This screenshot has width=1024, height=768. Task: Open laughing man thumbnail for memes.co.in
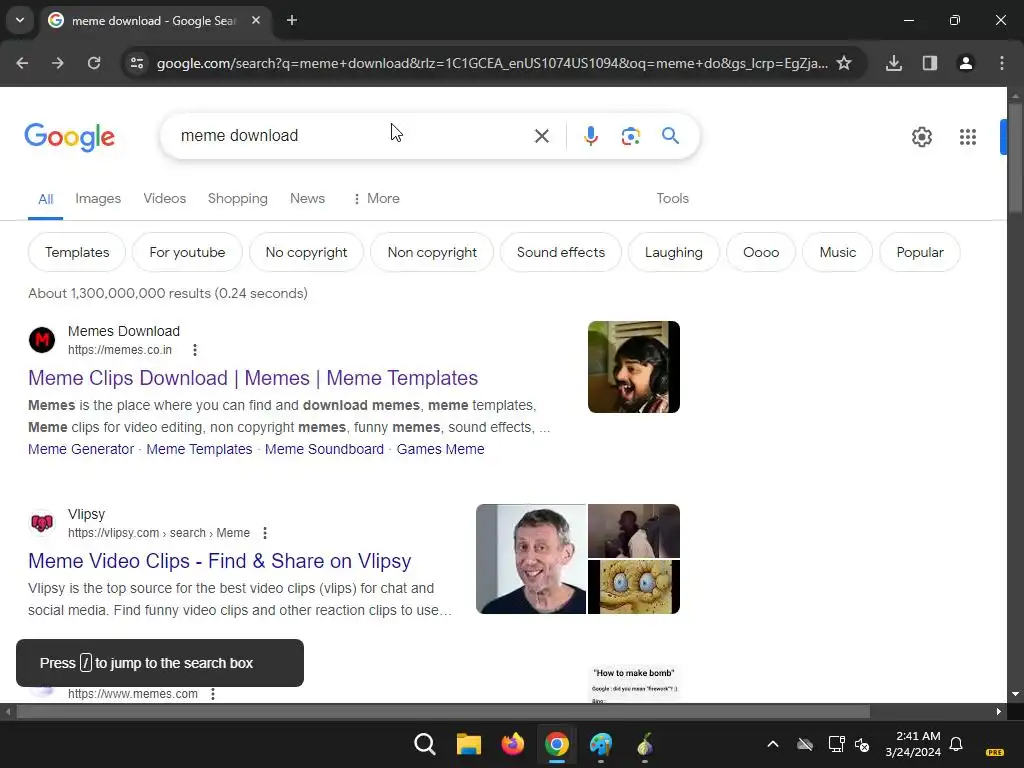coord(633,367)
